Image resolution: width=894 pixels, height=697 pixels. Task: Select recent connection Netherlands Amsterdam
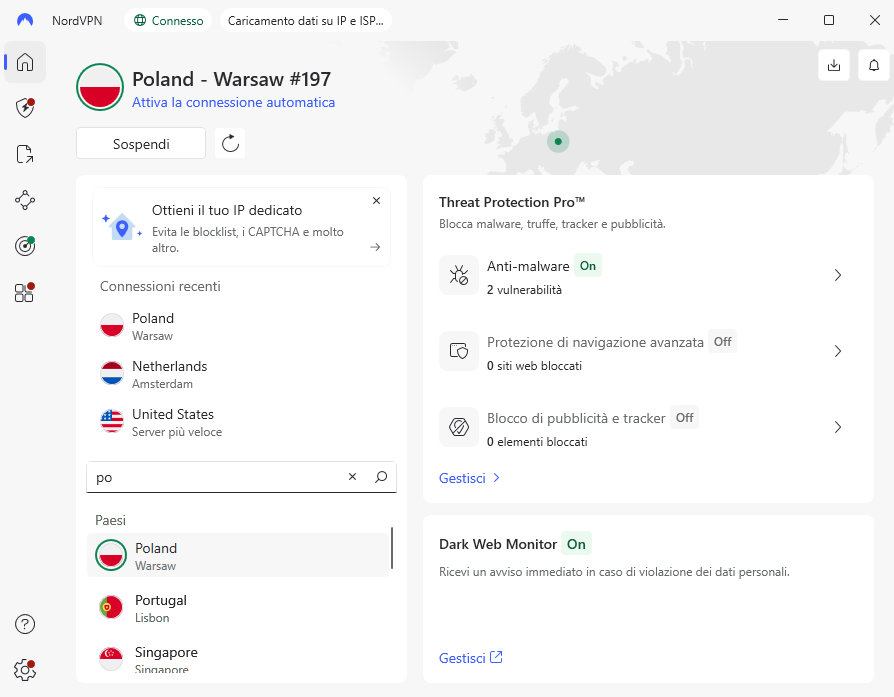tap(239, 374)
